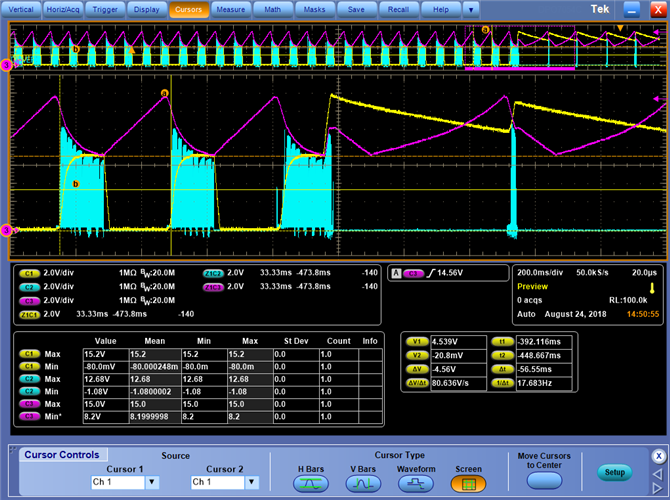670x500 pixels.
Task: Click the Setup button
Action: click(x=614, y=472)
